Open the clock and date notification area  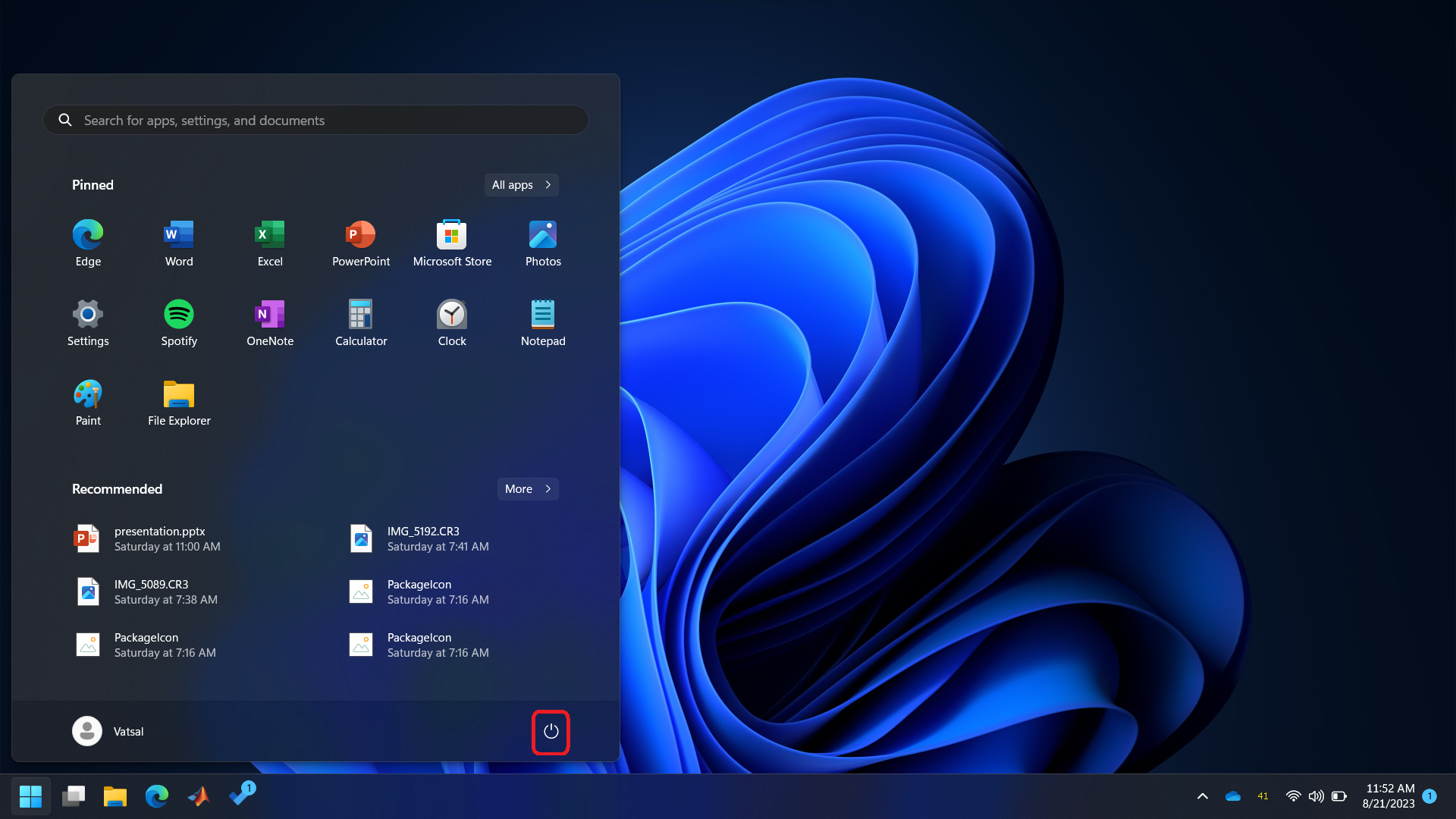click(1389, 796)
